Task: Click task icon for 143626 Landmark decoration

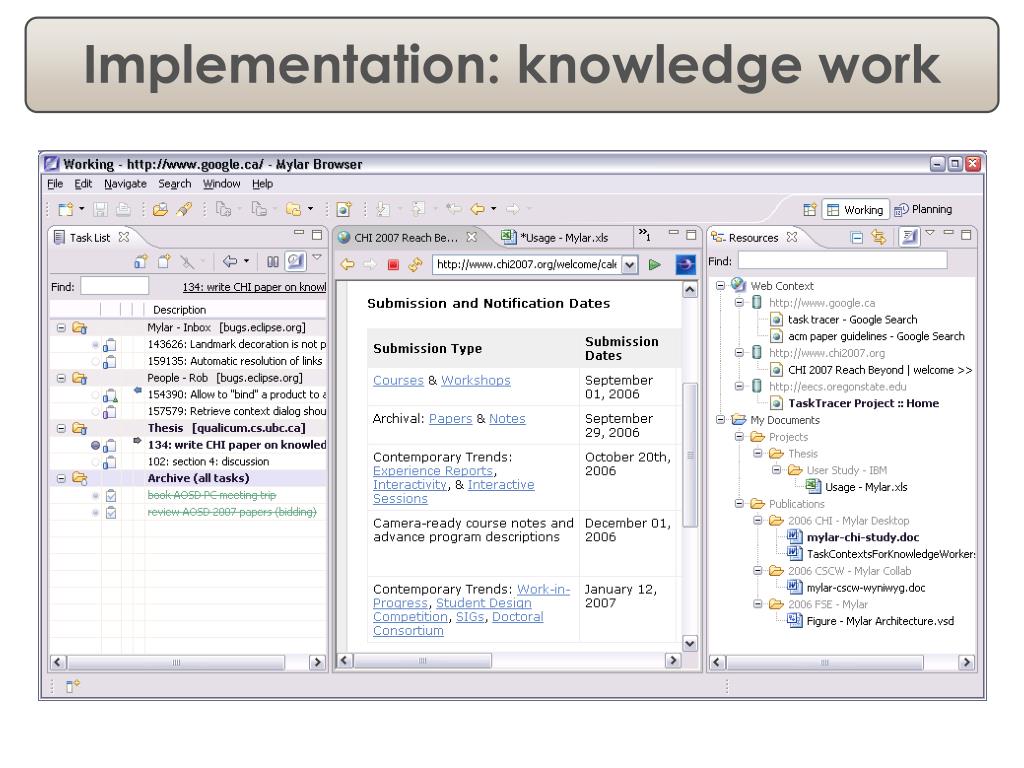Action: click(110, 344)
